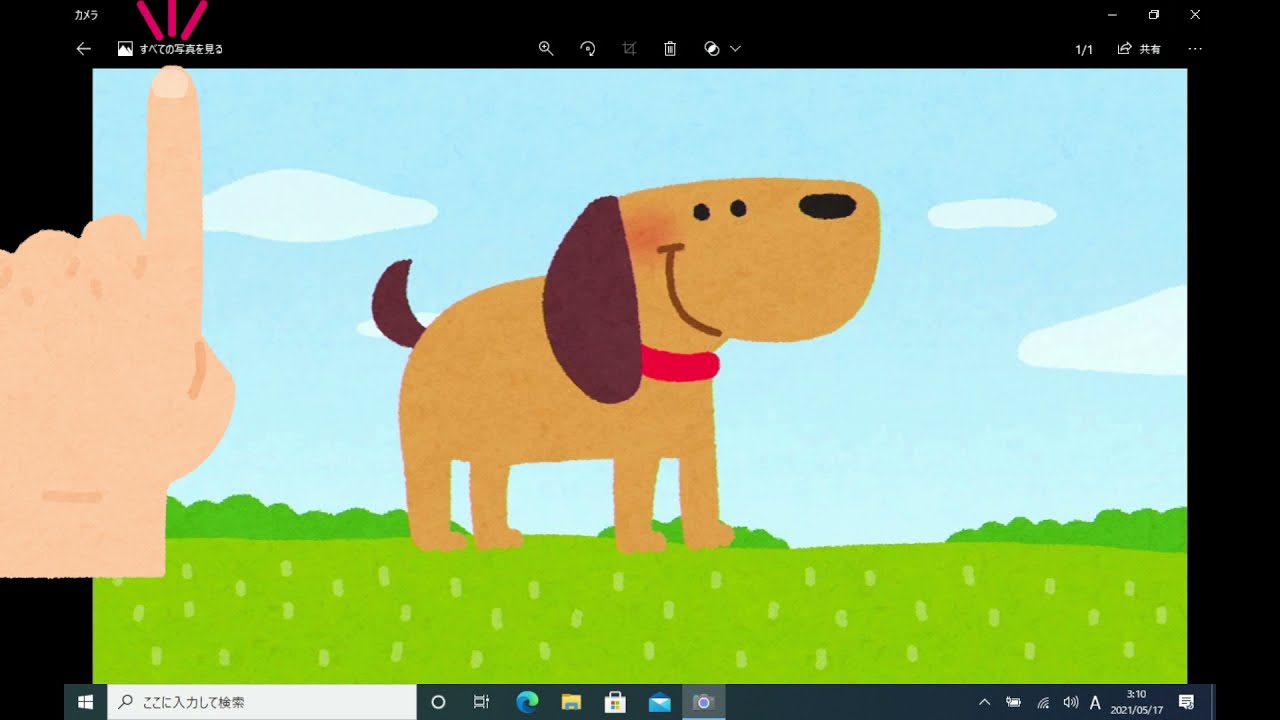Open the filter edit tool
Viewport: 1280px width, 720px height.
coord(712,48)
